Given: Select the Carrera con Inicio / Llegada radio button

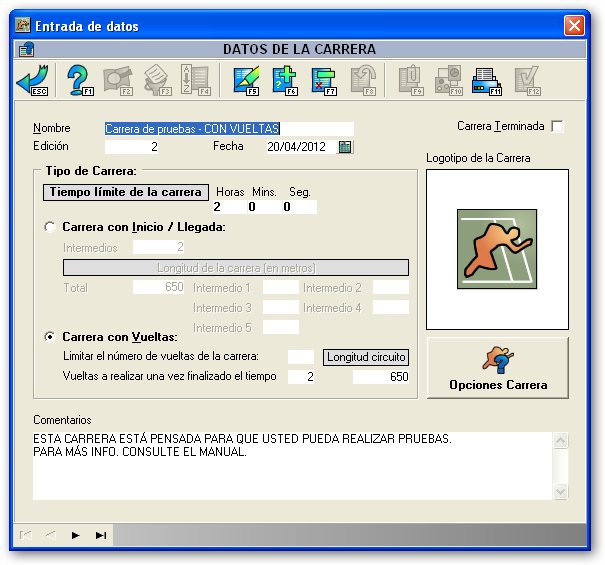Looking at the screenshot, I should (50, 227).
